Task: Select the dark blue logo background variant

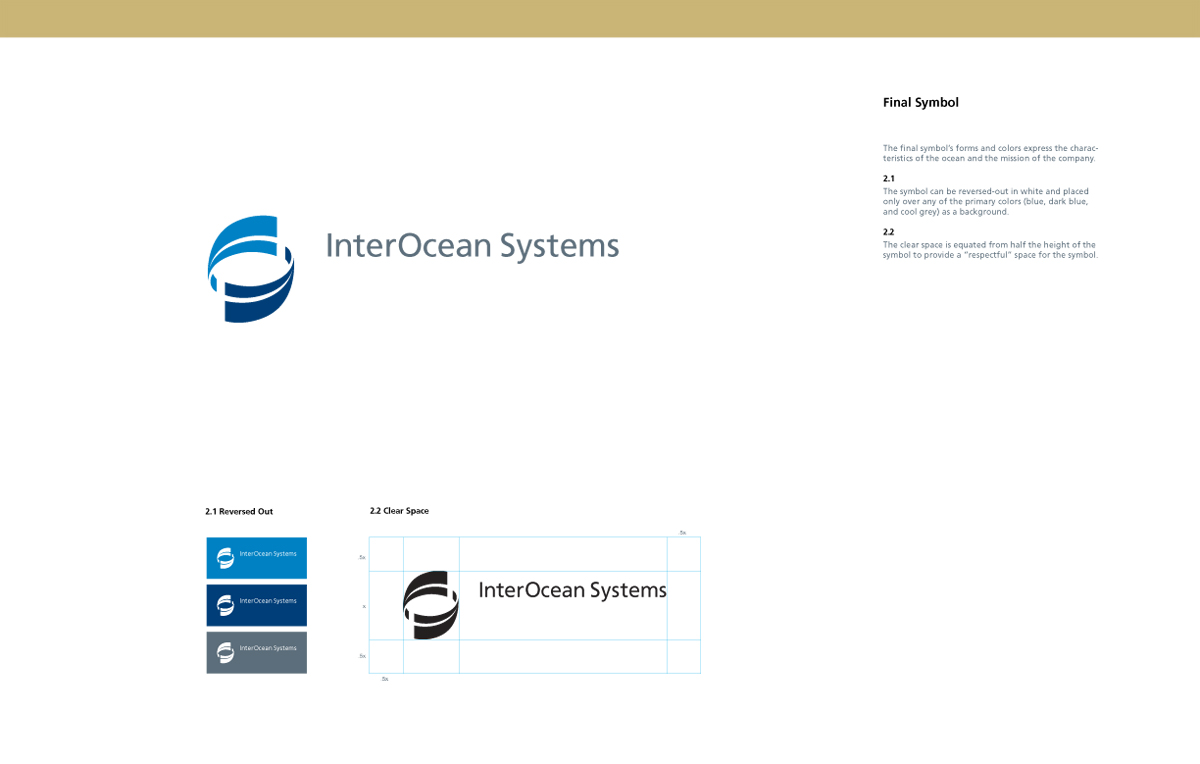Action: point(256,605)
